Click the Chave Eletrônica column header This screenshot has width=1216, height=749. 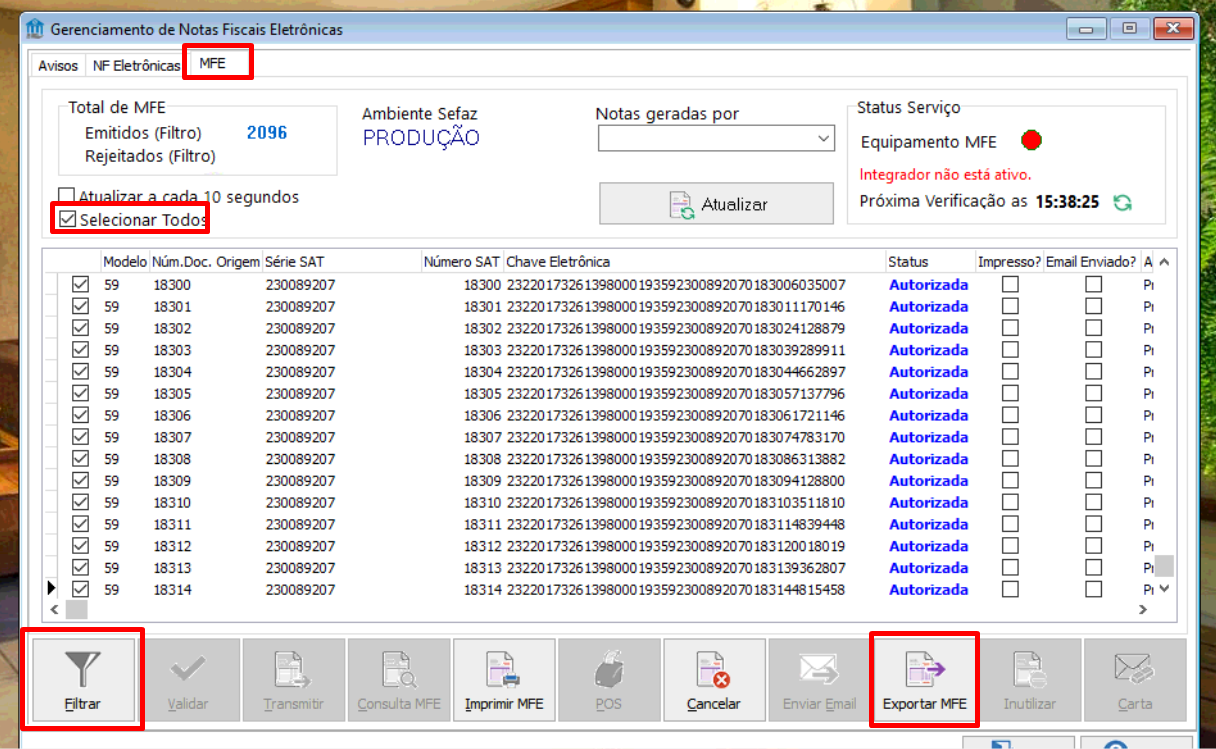click(x=694, y=262)
